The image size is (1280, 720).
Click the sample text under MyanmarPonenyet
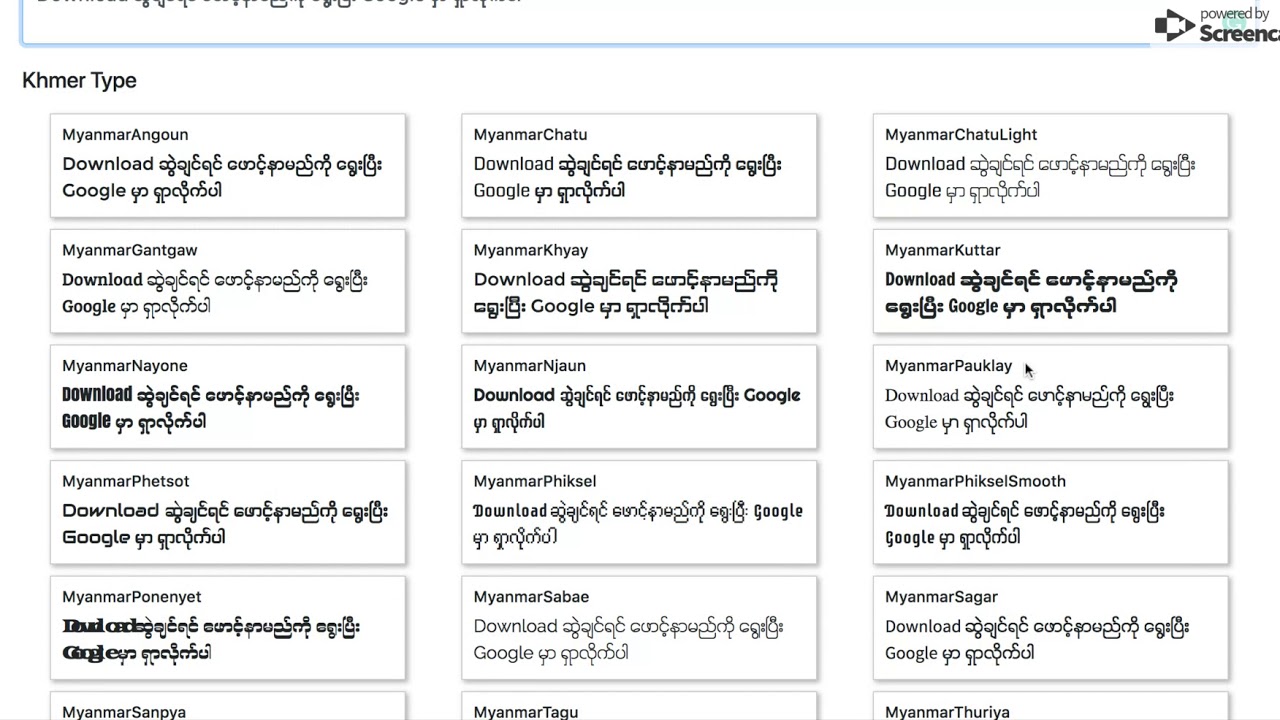pyautogui.click(x=212, y=640)
